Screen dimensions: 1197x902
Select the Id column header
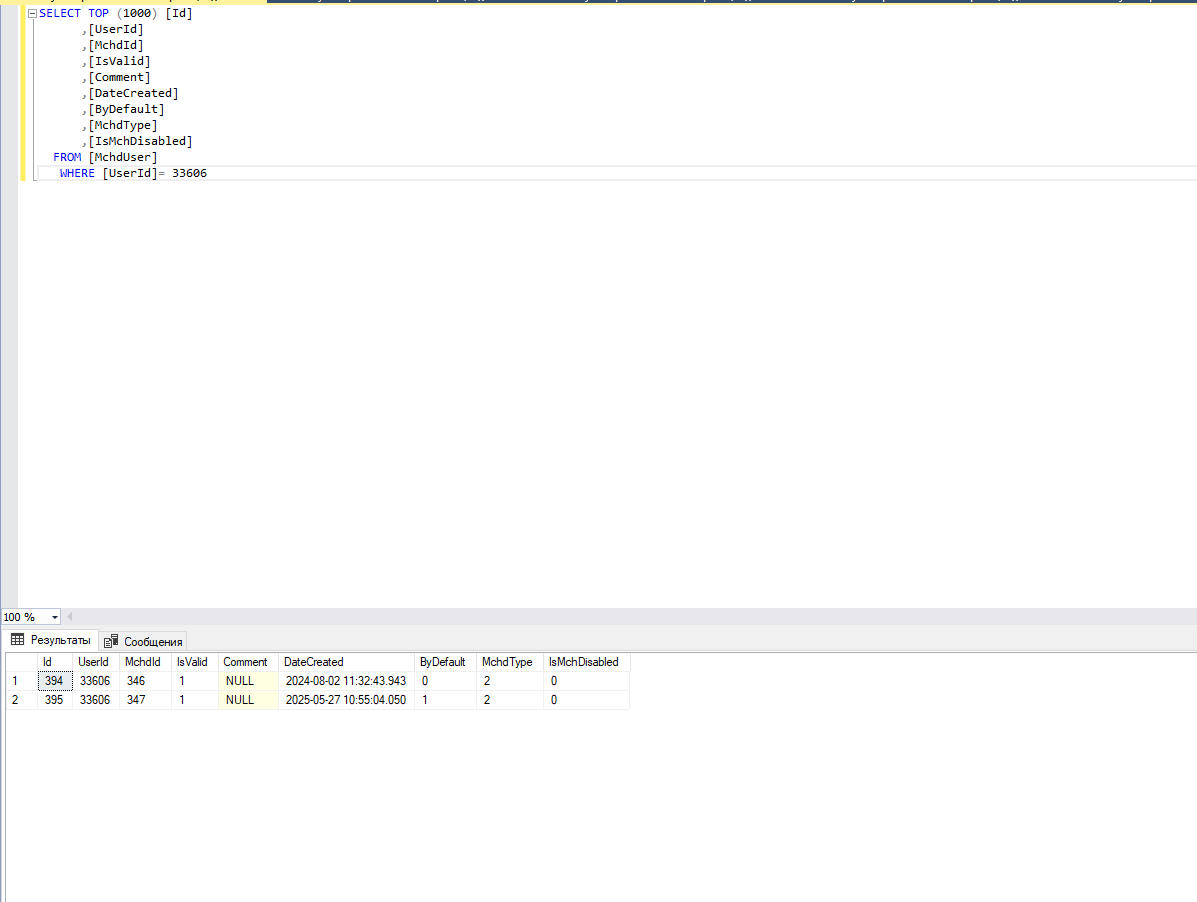[x=55, y=662]
